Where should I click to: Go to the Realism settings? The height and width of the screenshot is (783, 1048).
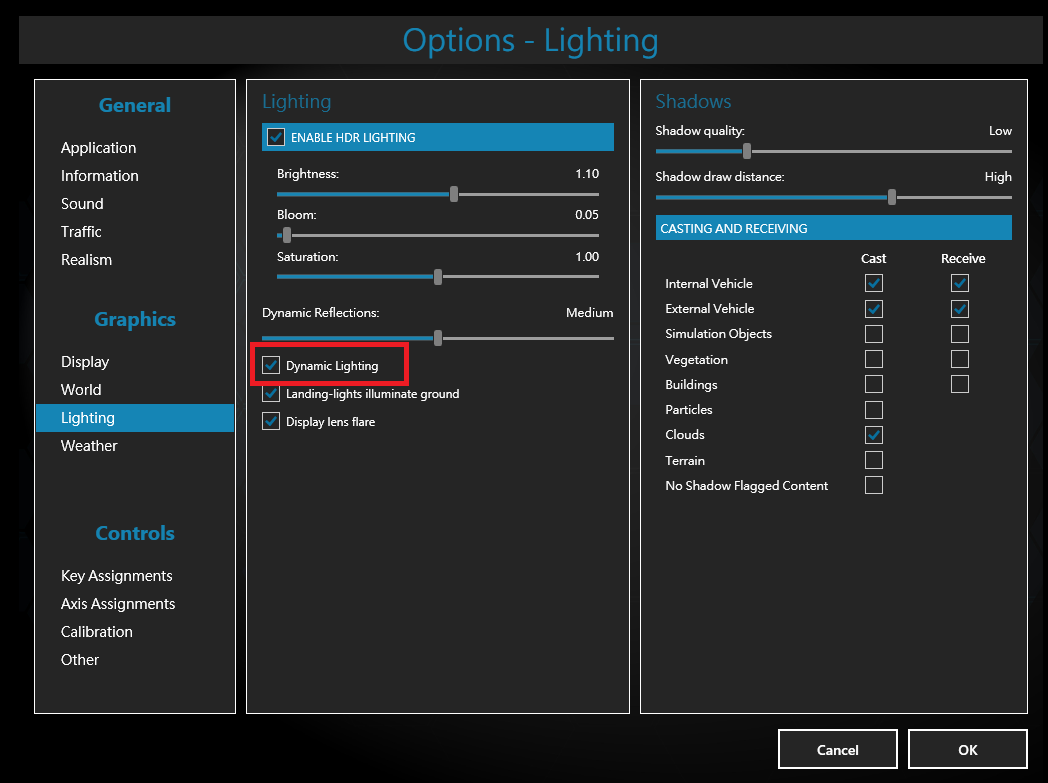coord(86,260)
